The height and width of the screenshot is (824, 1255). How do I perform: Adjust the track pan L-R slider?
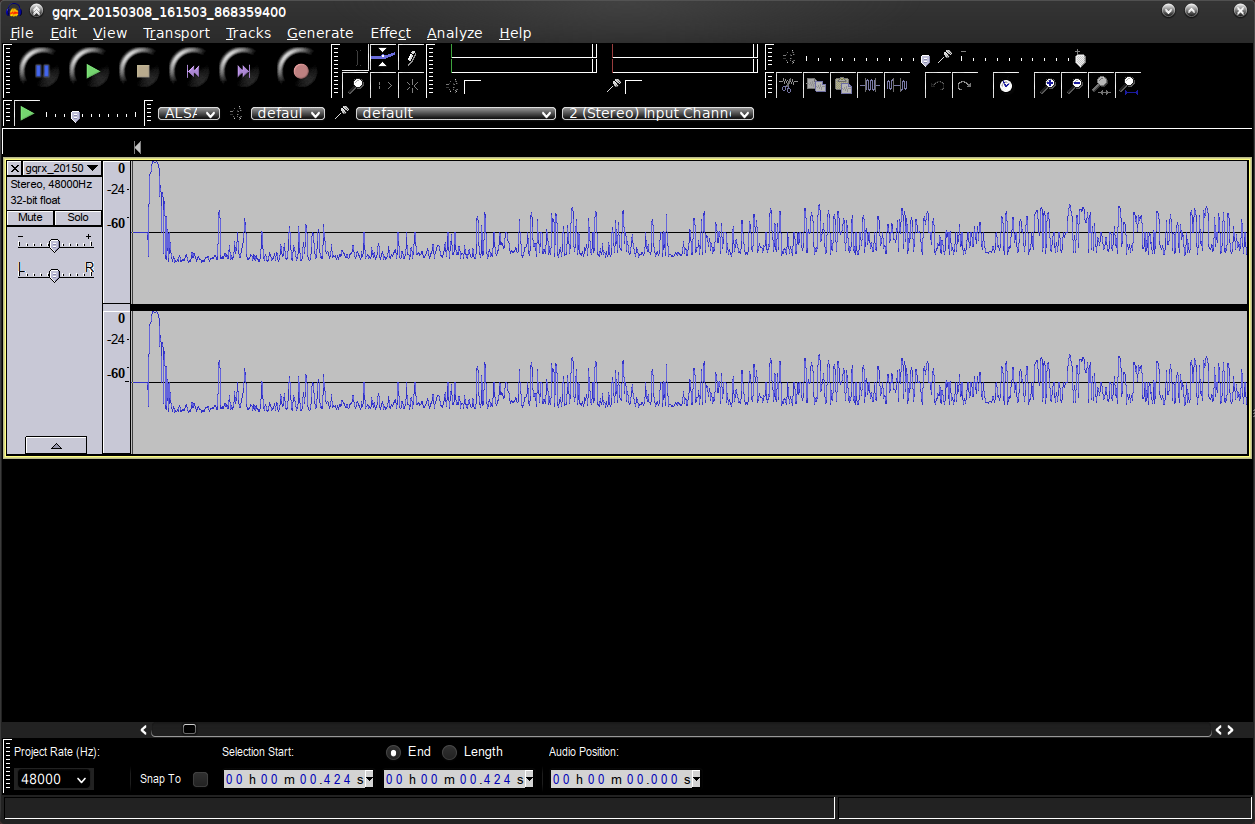click(55, 273)
